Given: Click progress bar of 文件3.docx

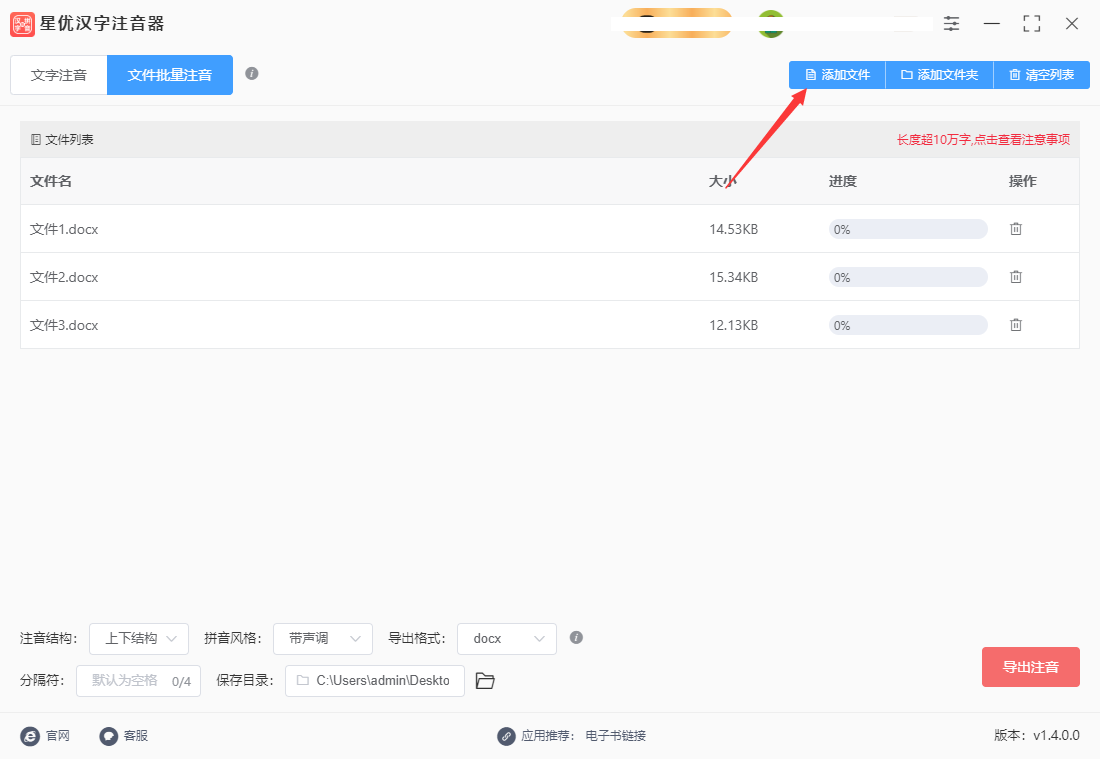Looking at the screenshot, I should pos(908,325).
